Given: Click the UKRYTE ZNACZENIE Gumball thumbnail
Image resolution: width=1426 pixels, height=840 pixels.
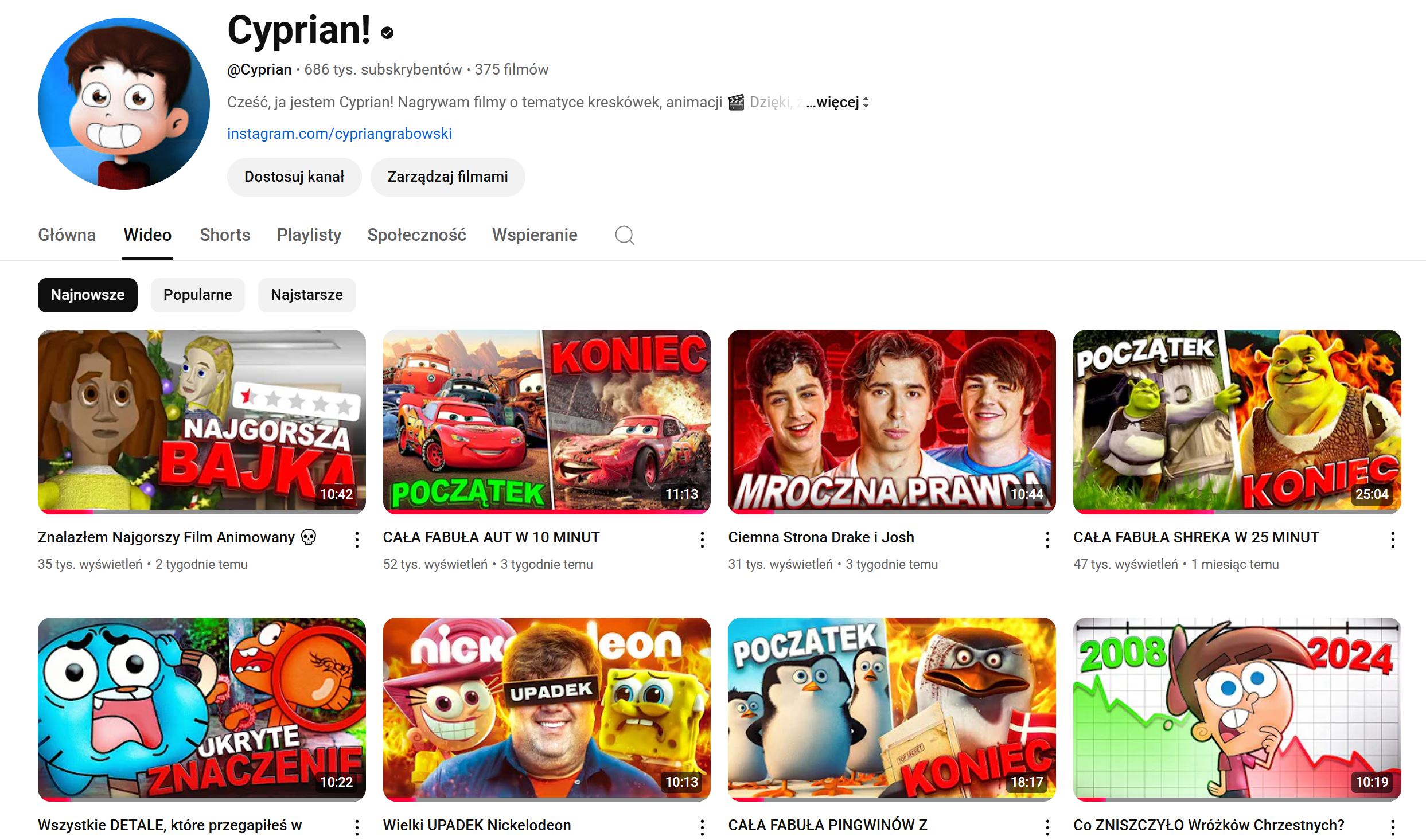Looking at the screenshot, I should click(x=202, y=709).
